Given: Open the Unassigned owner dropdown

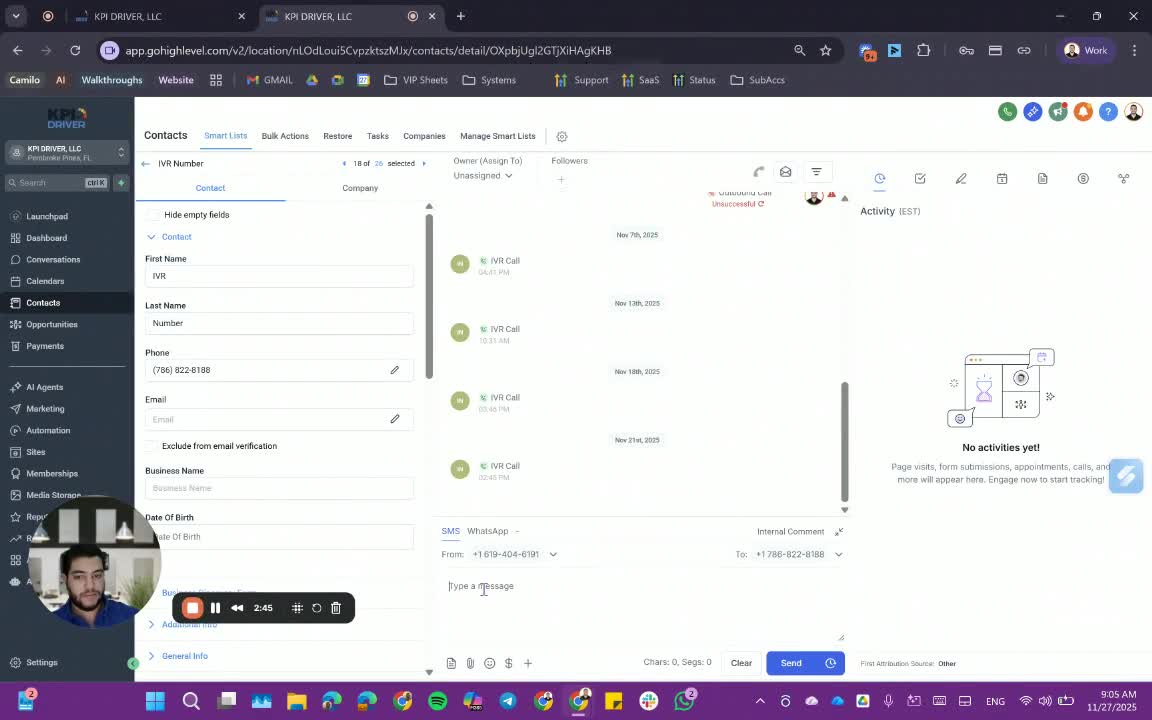Looking at the screenshot, I should coord(483,176).
